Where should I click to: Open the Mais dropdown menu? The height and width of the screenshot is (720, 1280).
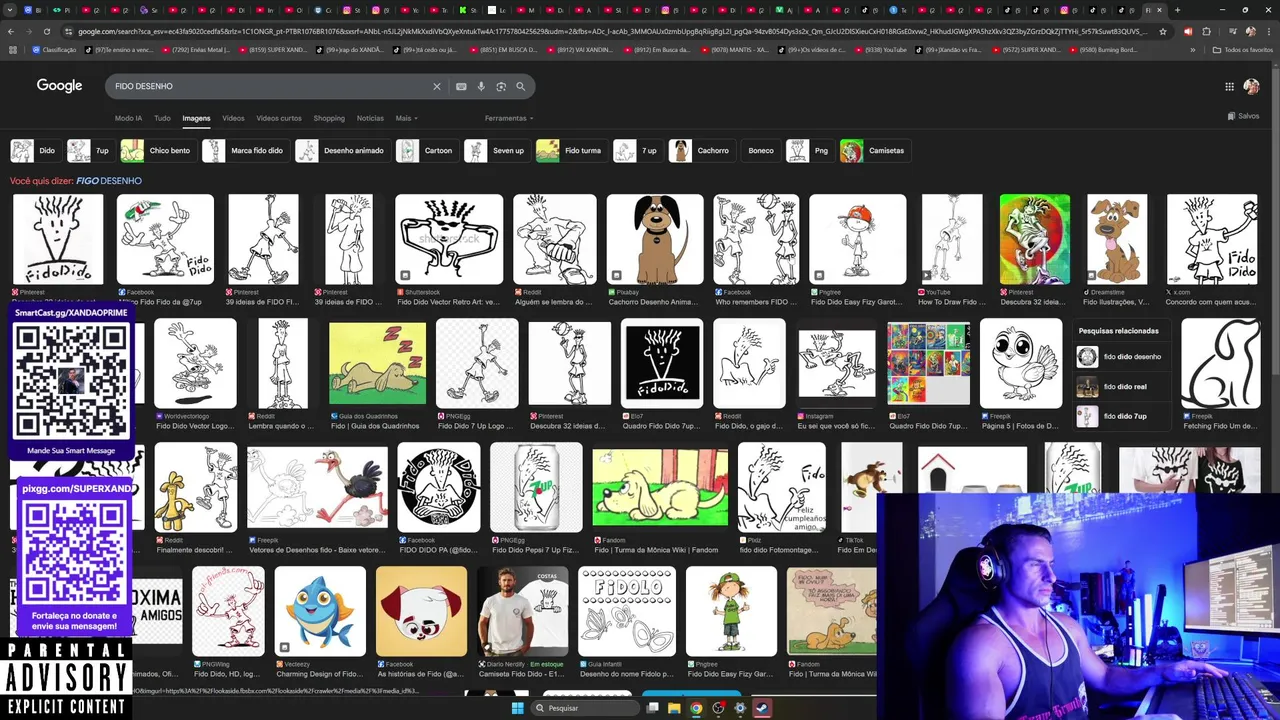click(406, 118)
